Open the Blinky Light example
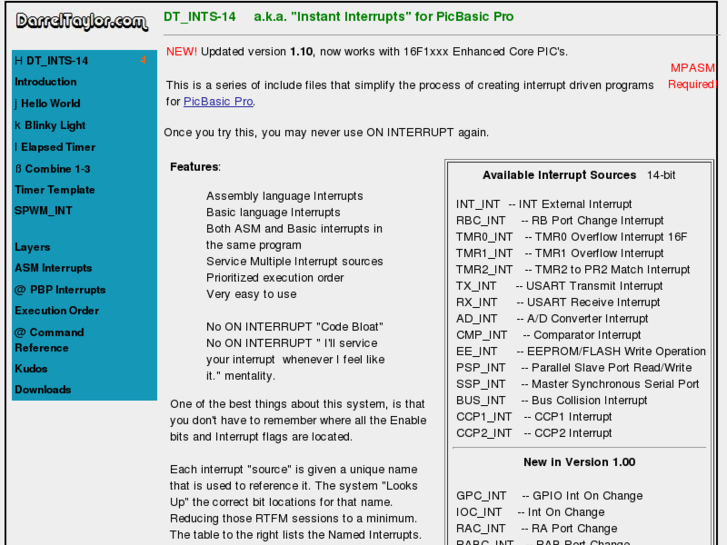727x545 pixels. (x=55, y=125)
